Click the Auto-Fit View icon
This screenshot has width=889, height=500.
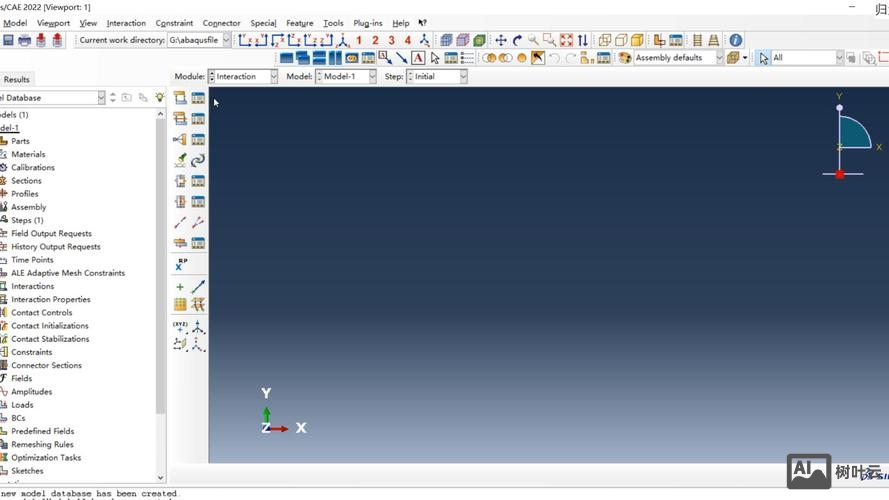coord(566,41)
